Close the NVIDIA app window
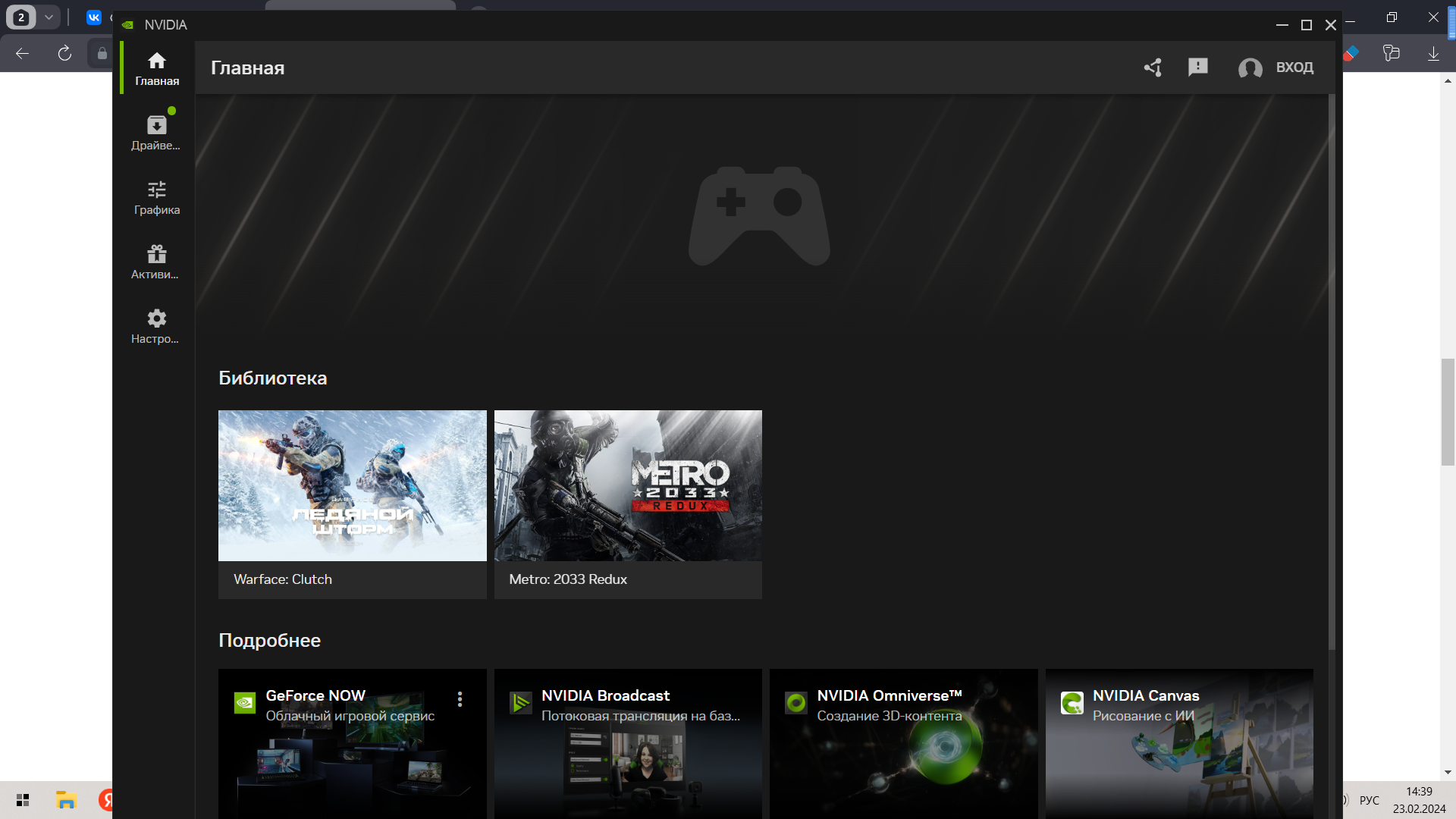 pyautogui.click(x=1331, y=25)
